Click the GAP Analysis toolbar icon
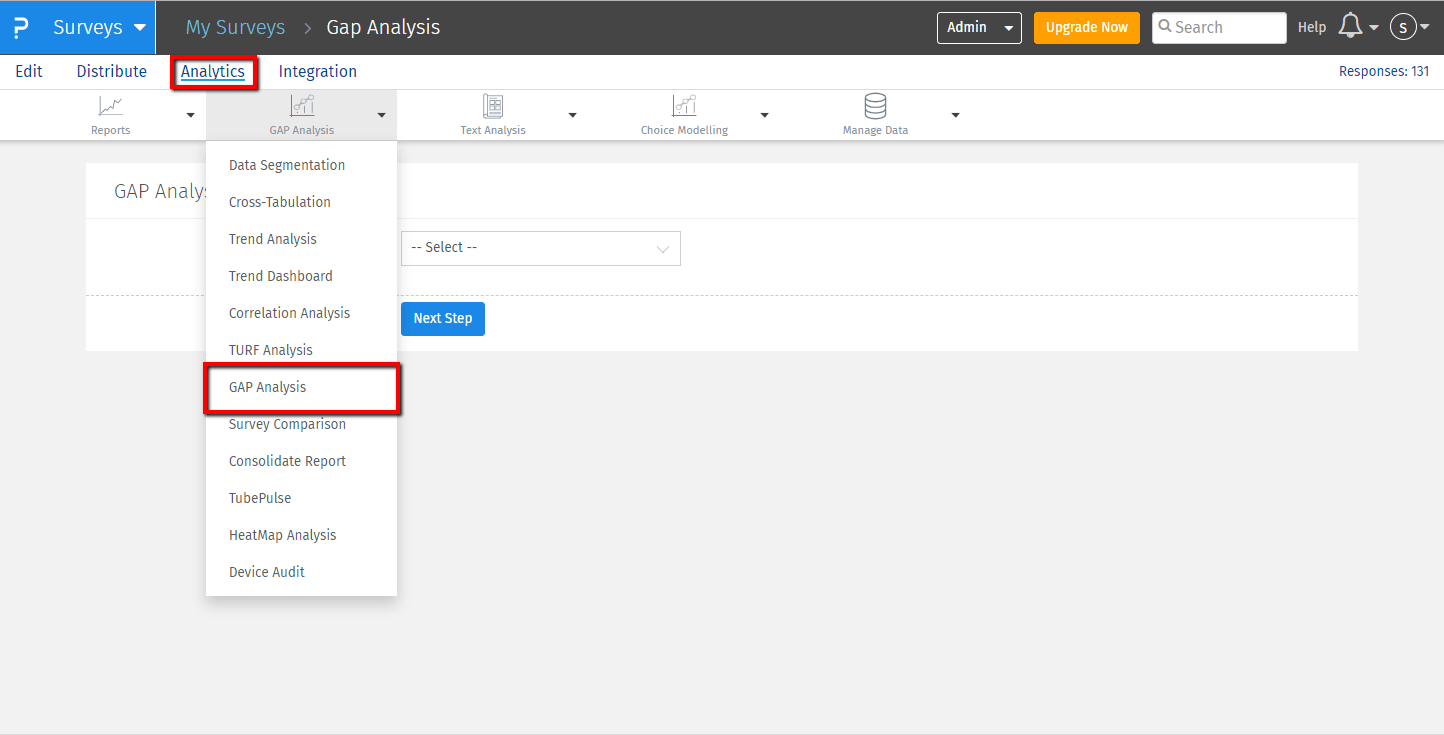1444x735 pixels. point(301,106)
